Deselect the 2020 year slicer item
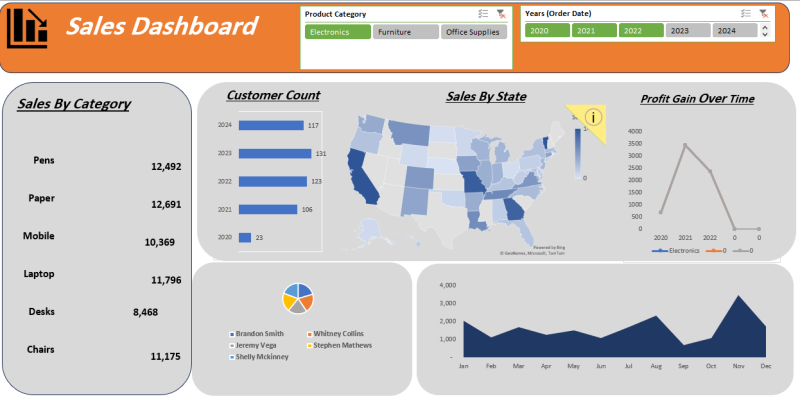The width and height of the screenshot is (800, 399). coord(547,31)
